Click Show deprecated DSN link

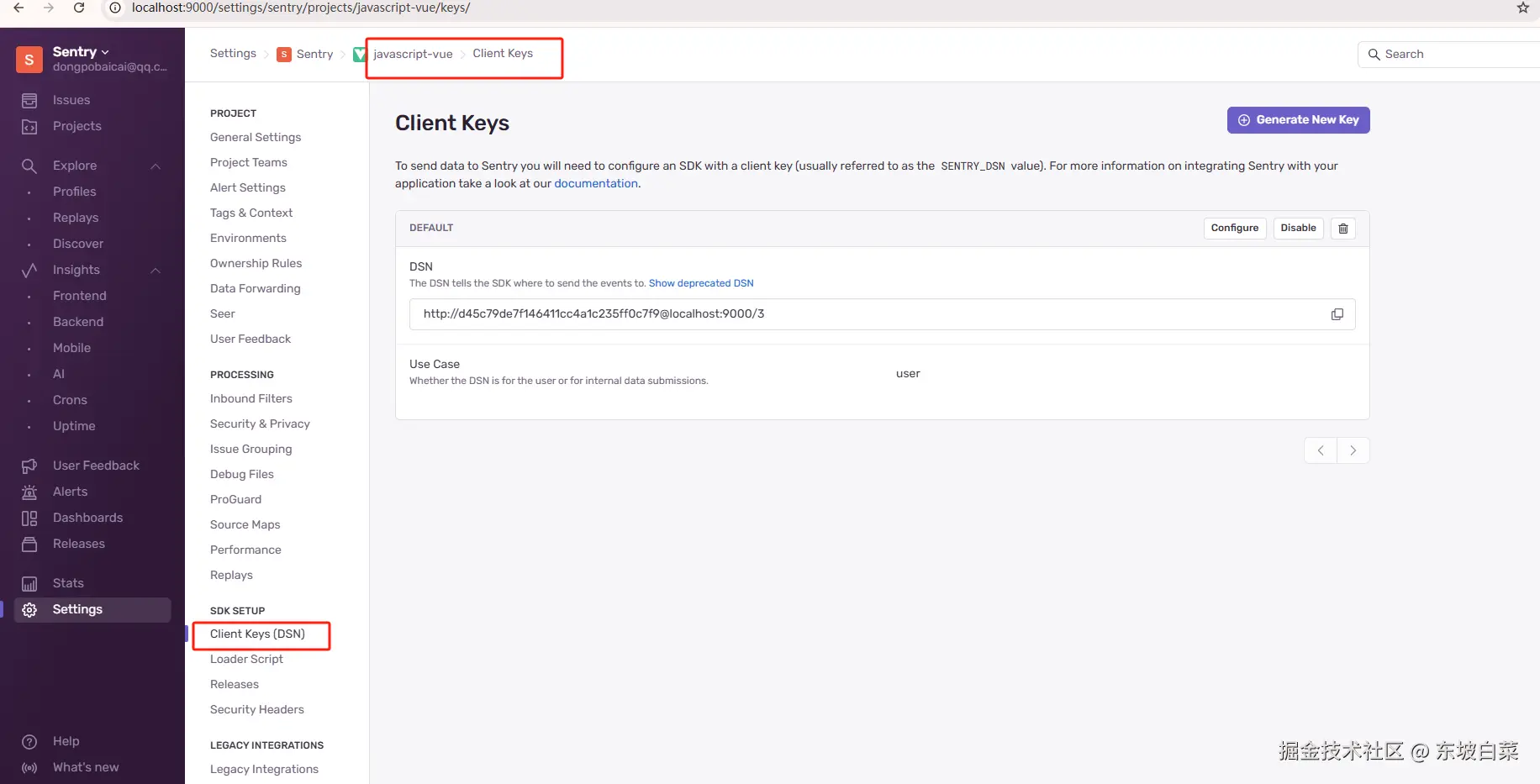[701, 283]
